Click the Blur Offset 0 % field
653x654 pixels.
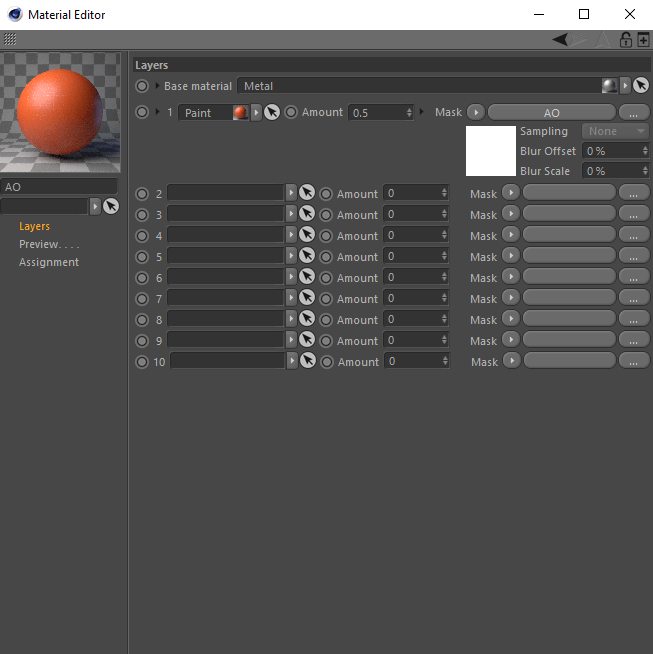(x=615, y=151)
